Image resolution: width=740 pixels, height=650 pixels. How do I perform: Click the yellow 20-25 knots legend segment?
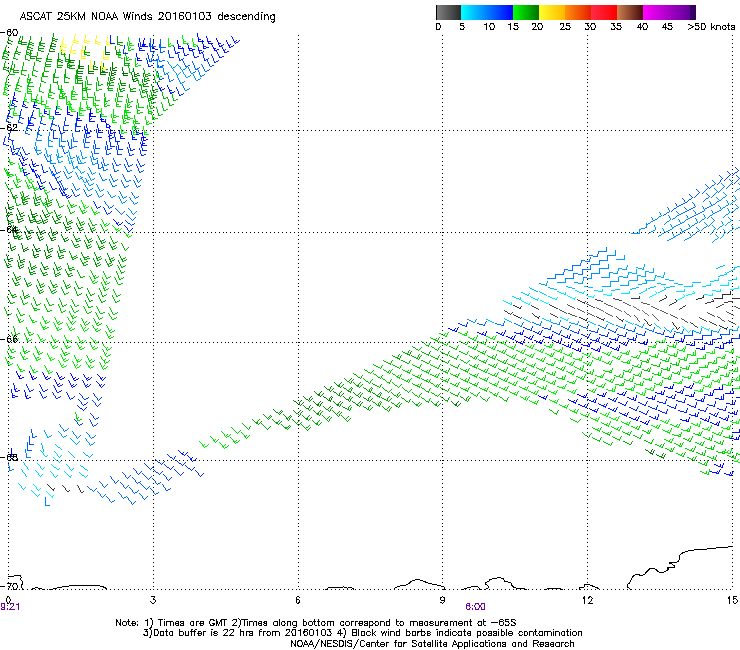pos(552,12)
